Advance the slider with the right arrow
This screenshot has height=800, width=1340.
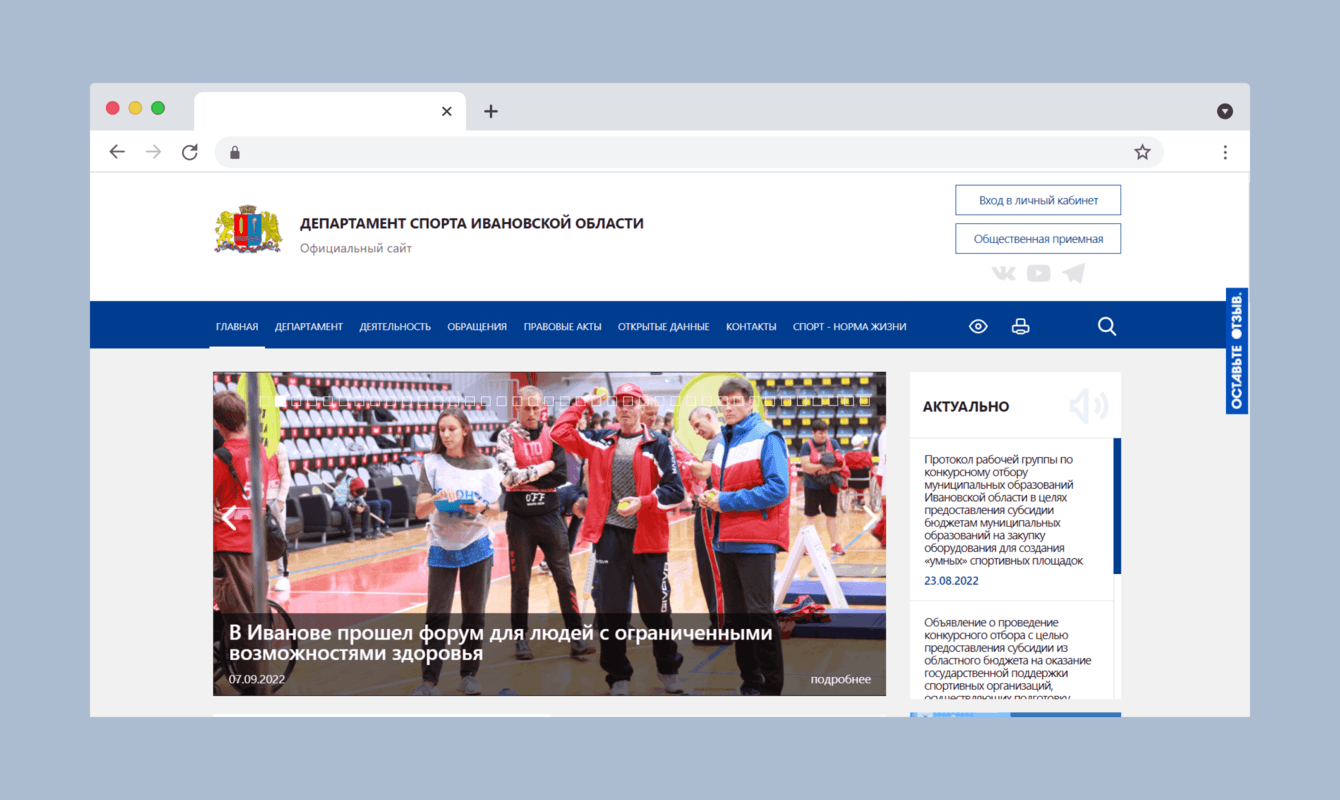point(871,518)
